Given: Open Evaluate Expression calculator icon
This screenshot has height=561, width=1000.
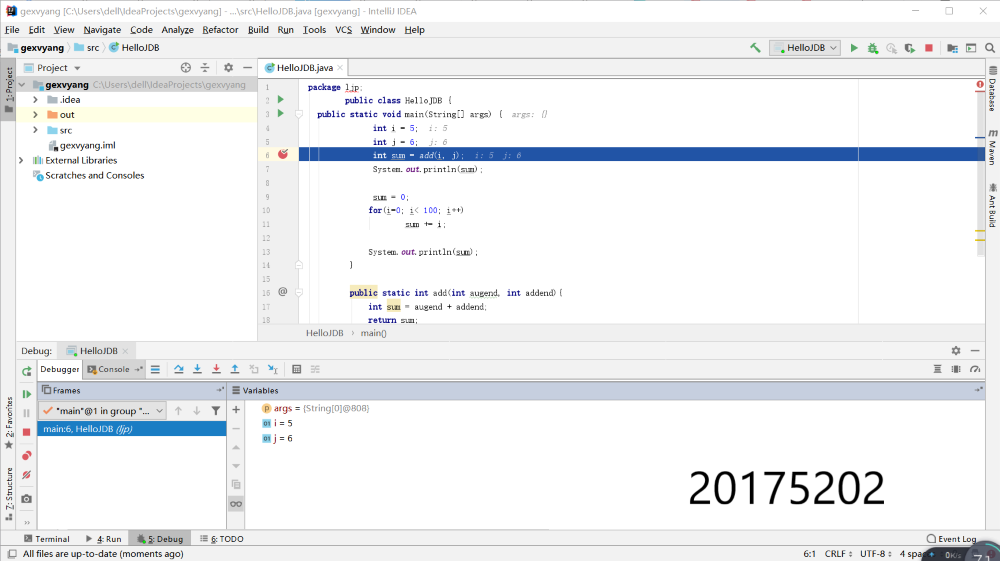Looking at the screenshot, I should (x=297, y=369).
